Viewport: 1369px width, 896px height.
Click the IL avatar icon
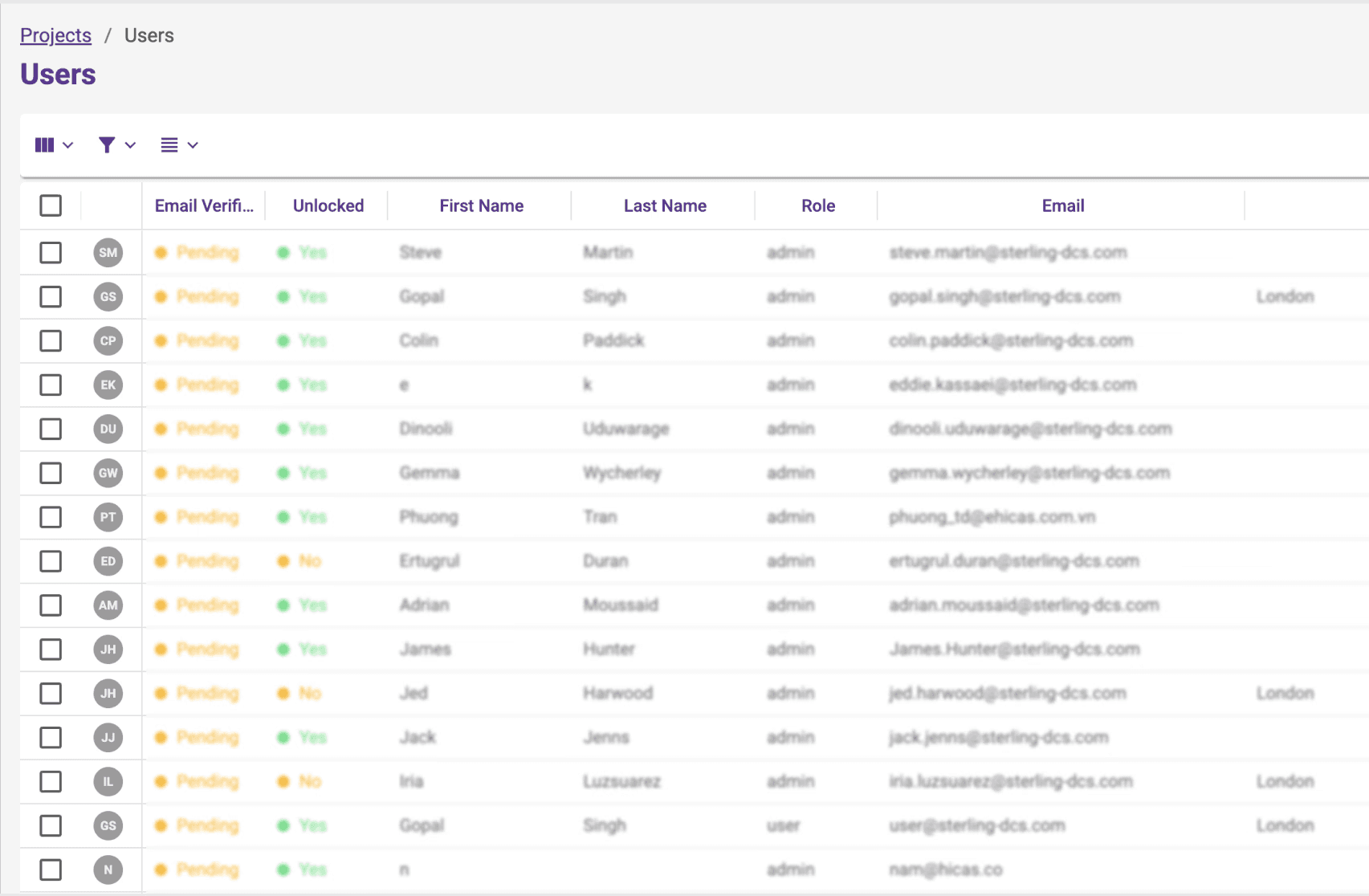108,782
